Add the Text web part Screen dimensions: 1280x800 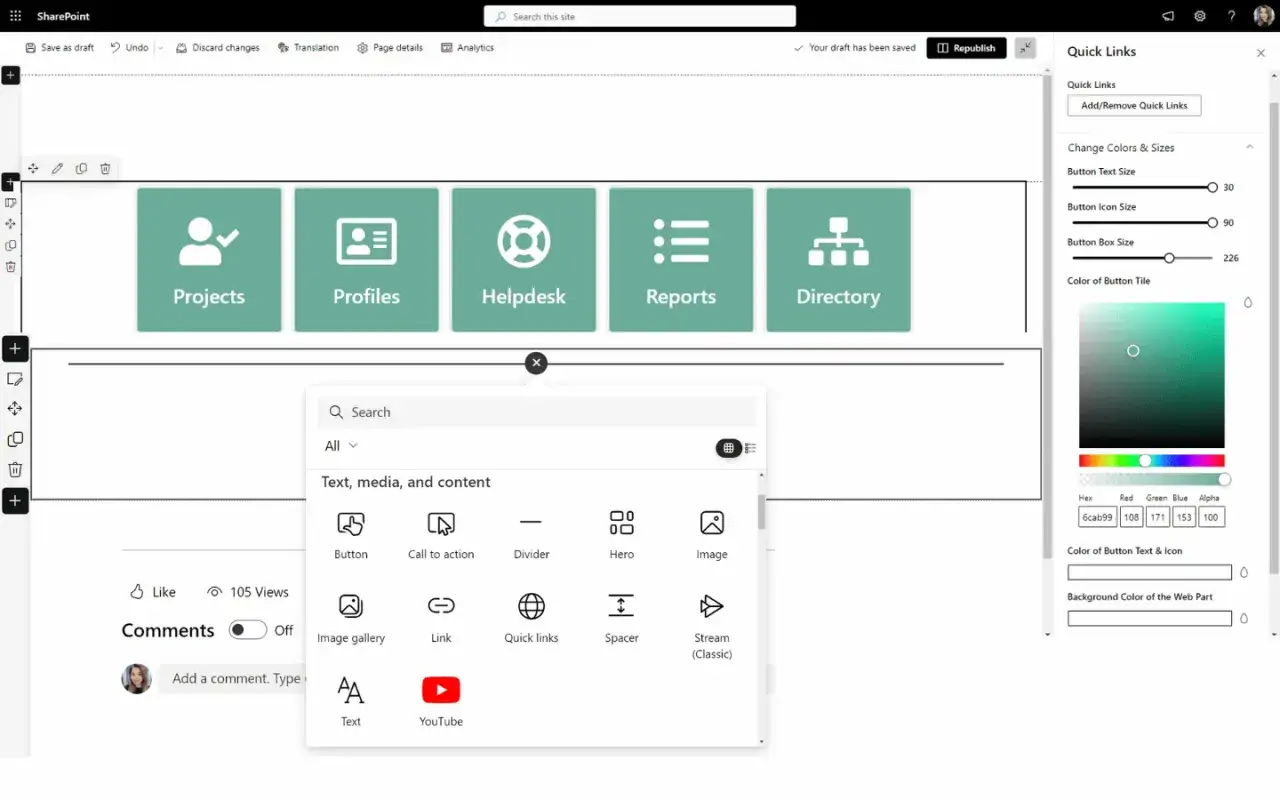(x=351, y=701)
